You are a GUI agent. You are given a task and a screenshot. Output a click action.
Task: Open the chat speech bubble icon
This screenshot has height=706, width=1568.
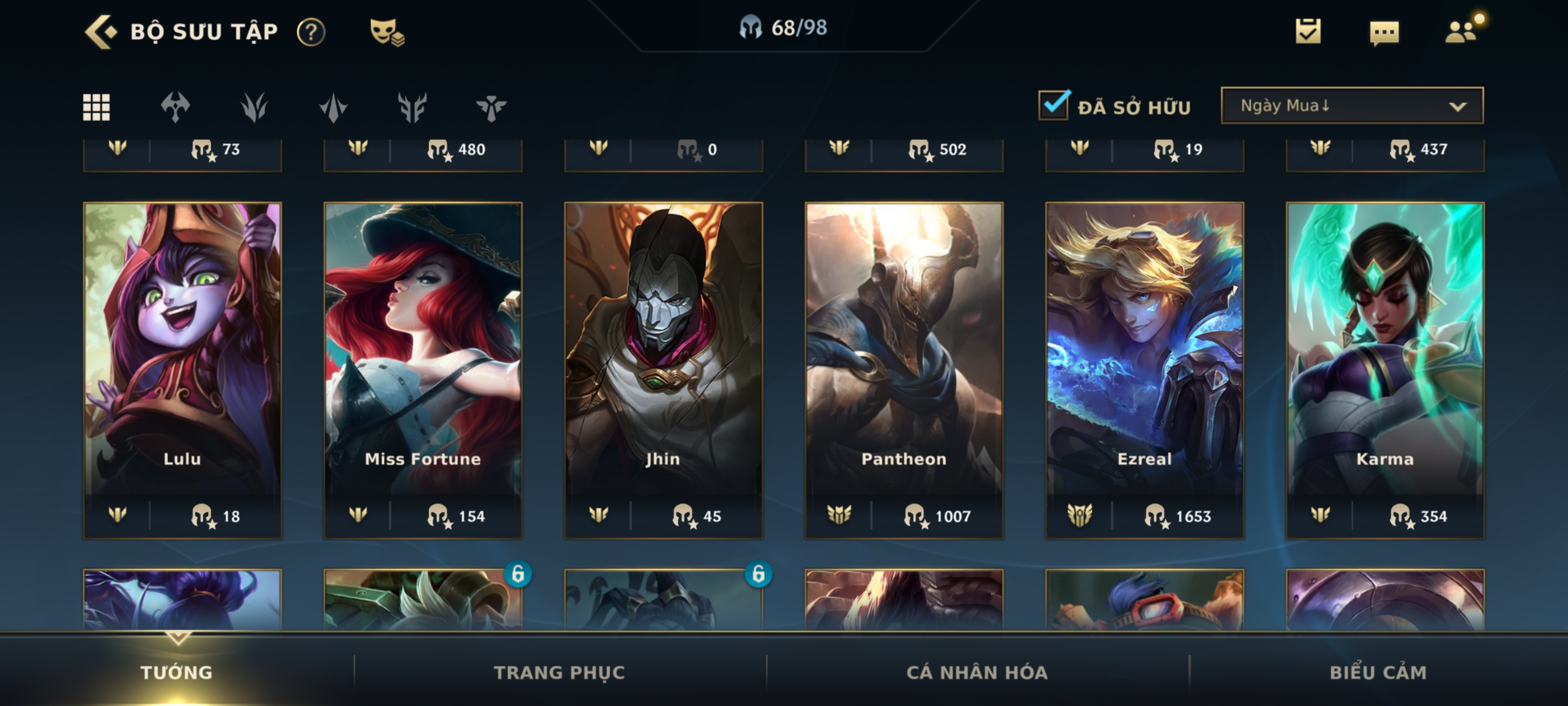(x=1384, y=33)
